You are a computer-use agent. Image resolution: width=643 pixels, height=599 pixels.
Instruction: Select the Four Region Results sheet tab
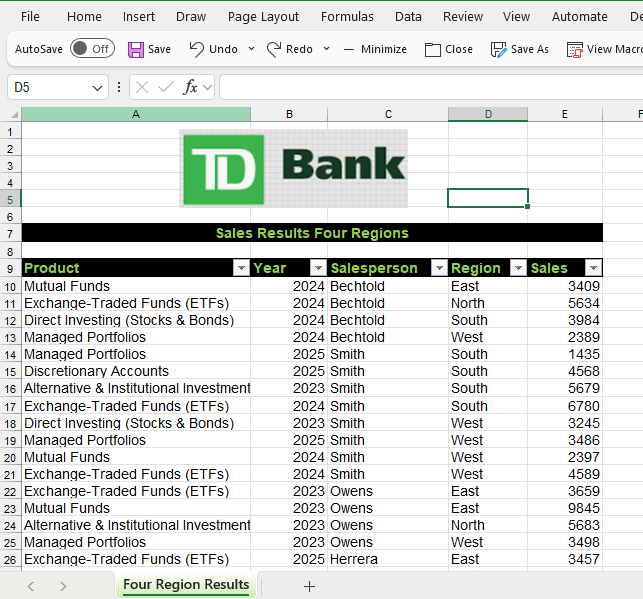click(186, 585)
